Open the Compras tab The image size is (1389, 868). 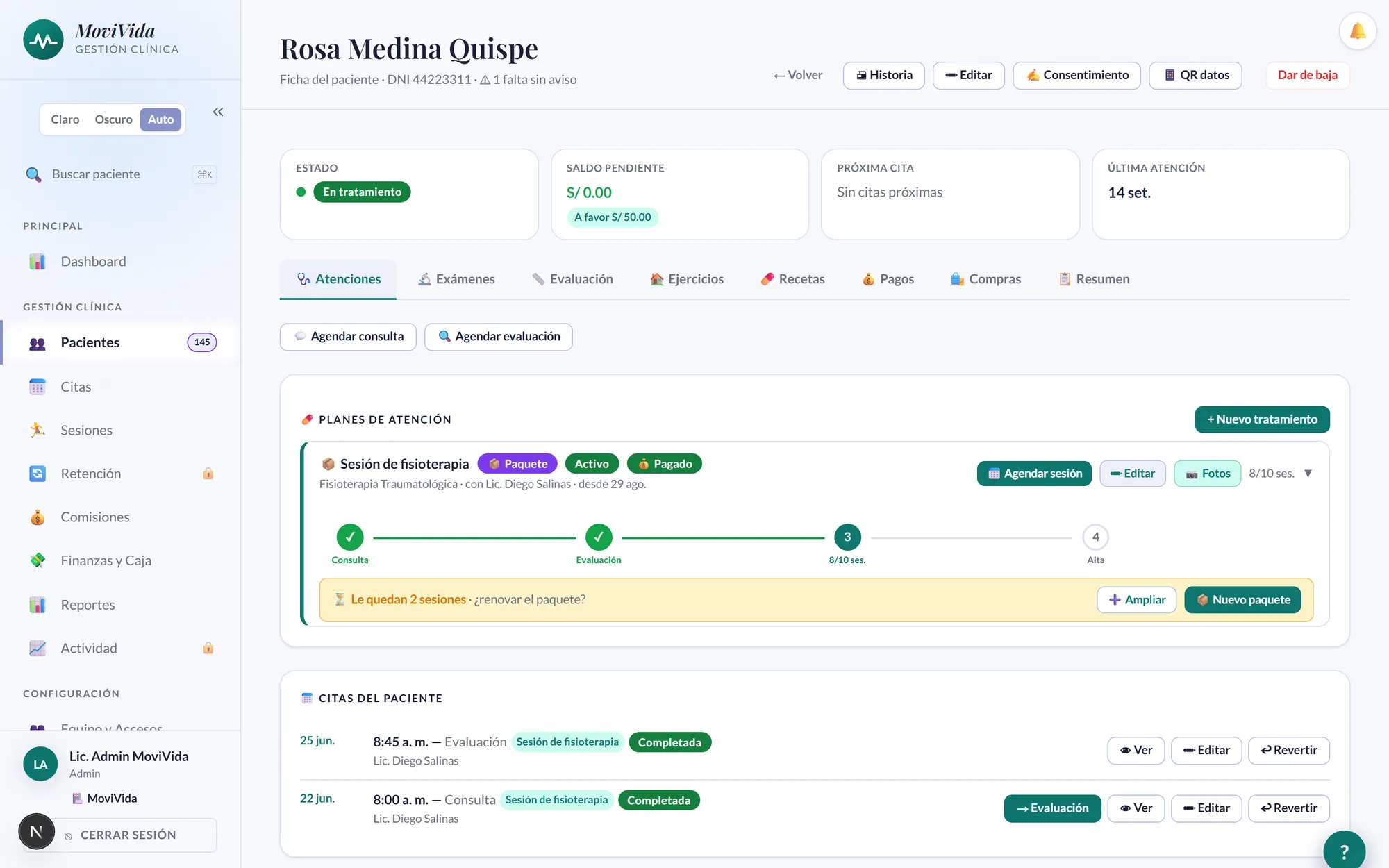click(x=985, y=279)
